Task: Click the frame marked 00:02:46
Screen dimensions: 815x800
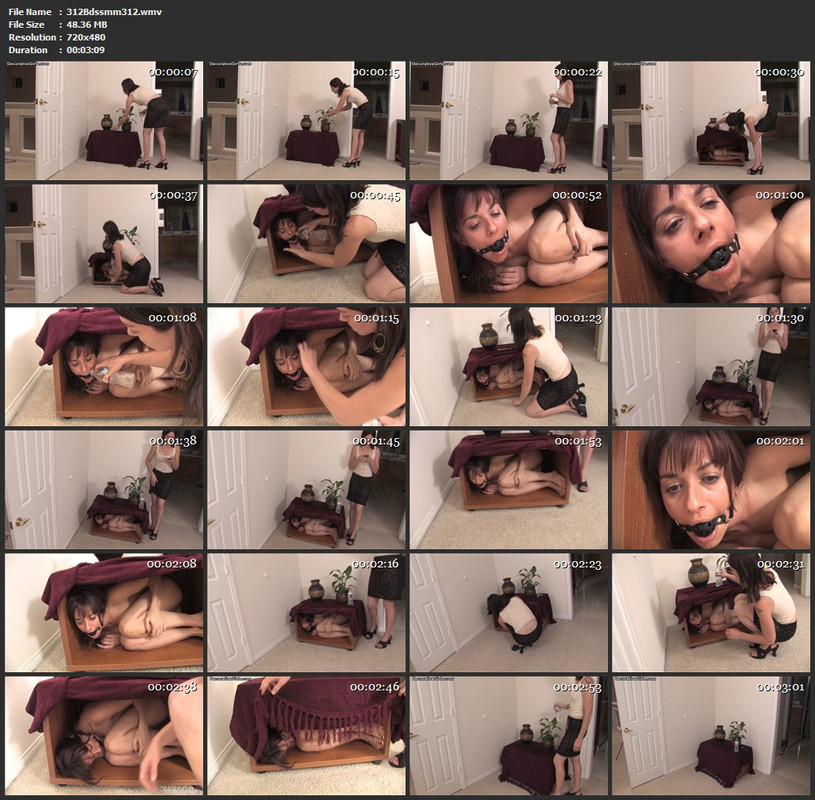Action: point(306,735)
